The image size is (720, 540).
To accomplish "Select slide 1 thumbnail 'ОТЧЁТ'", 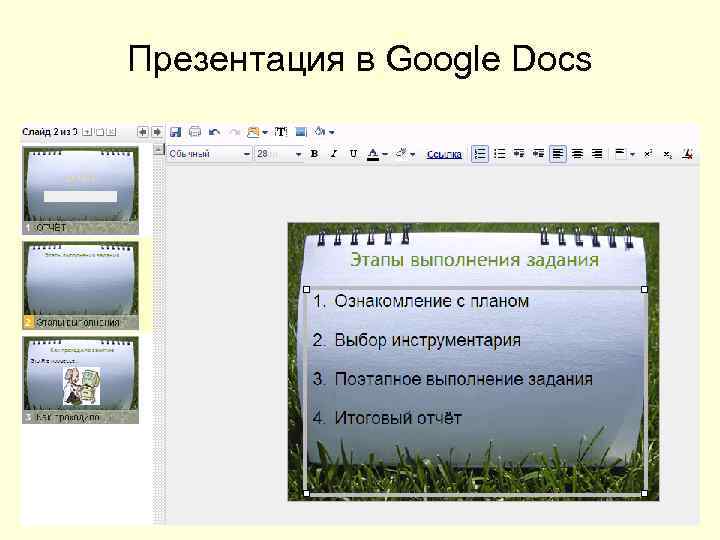I will pyautogui.click(x=80, y=190).
